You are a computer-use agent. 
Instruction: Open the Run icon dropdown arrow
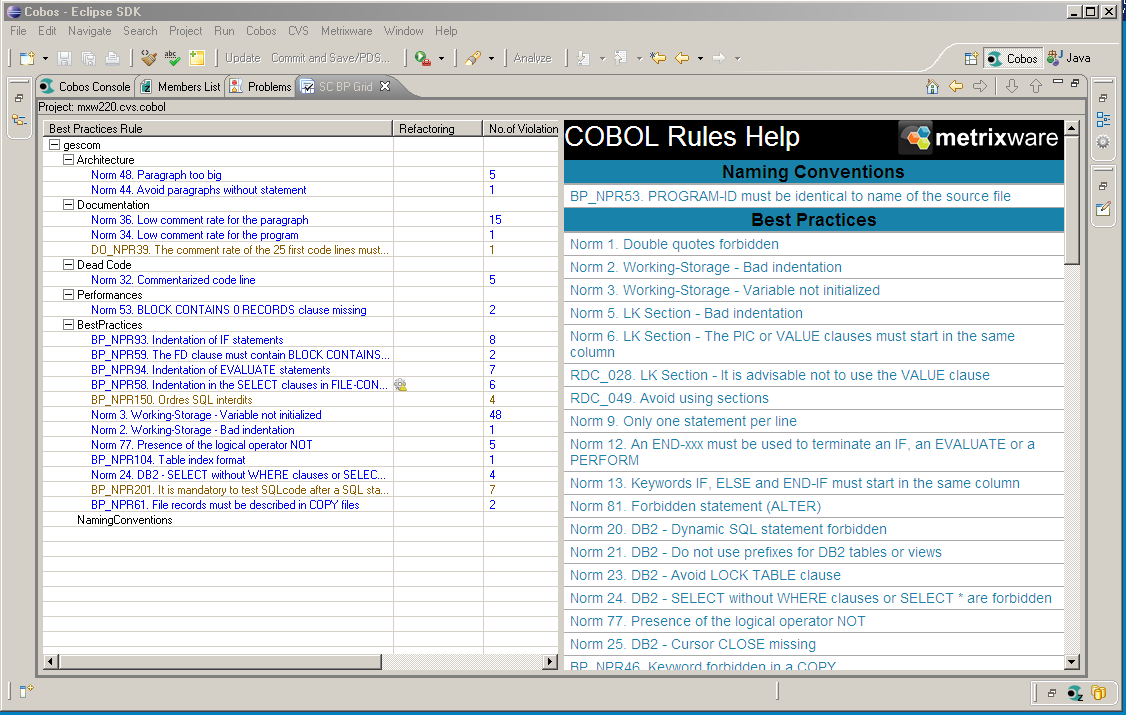point(441,59)
